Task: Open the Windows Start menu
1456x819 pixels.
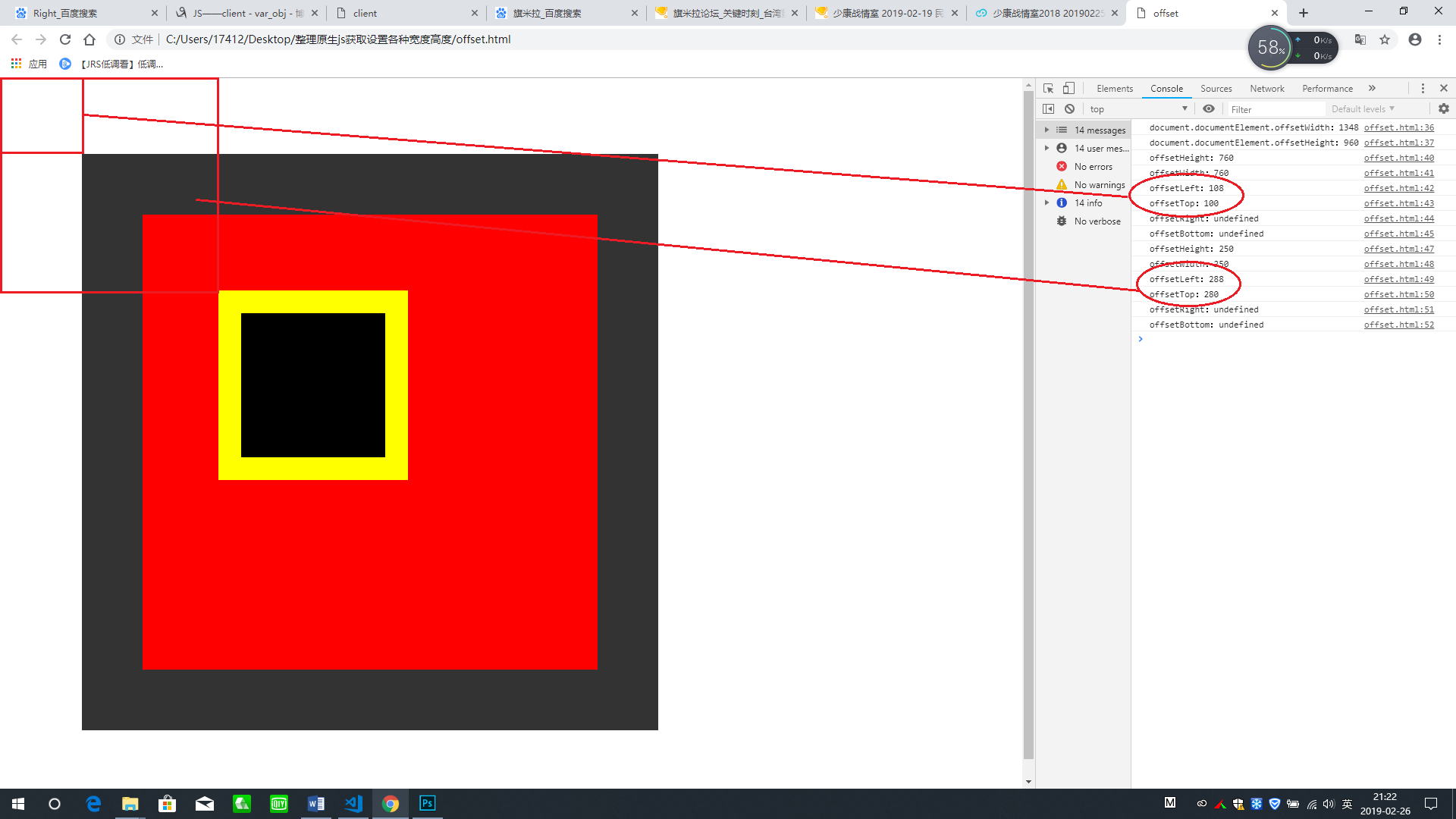Action: point(18,804)
